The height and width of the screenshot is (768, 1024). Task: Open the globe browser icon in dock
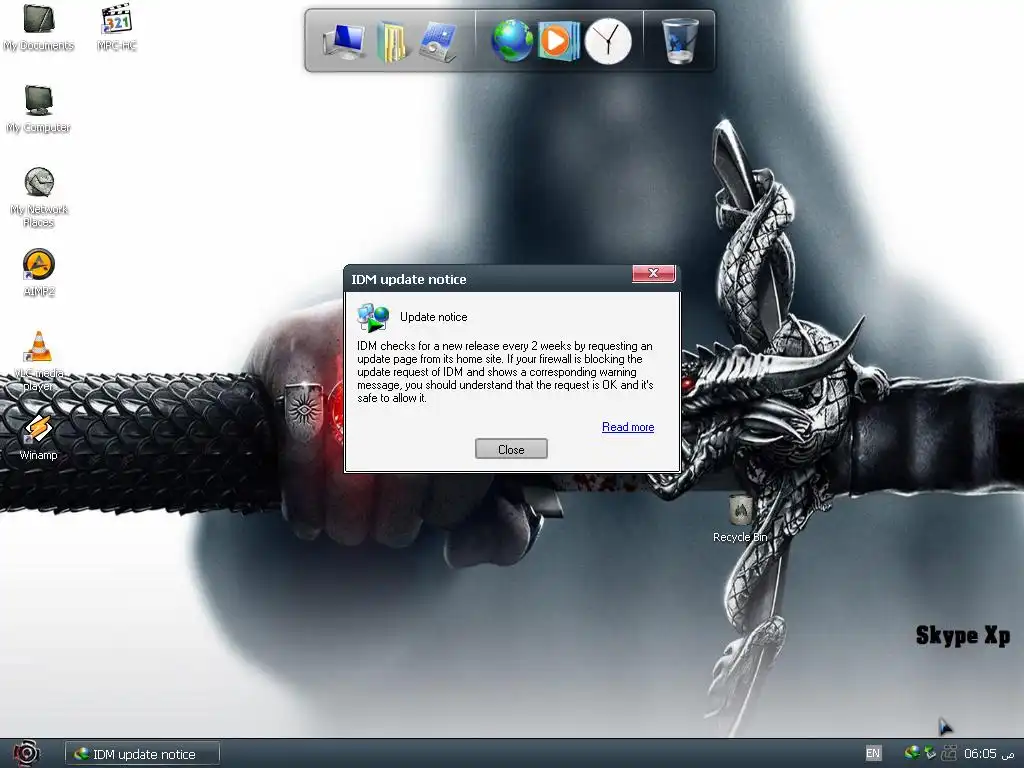512,41
